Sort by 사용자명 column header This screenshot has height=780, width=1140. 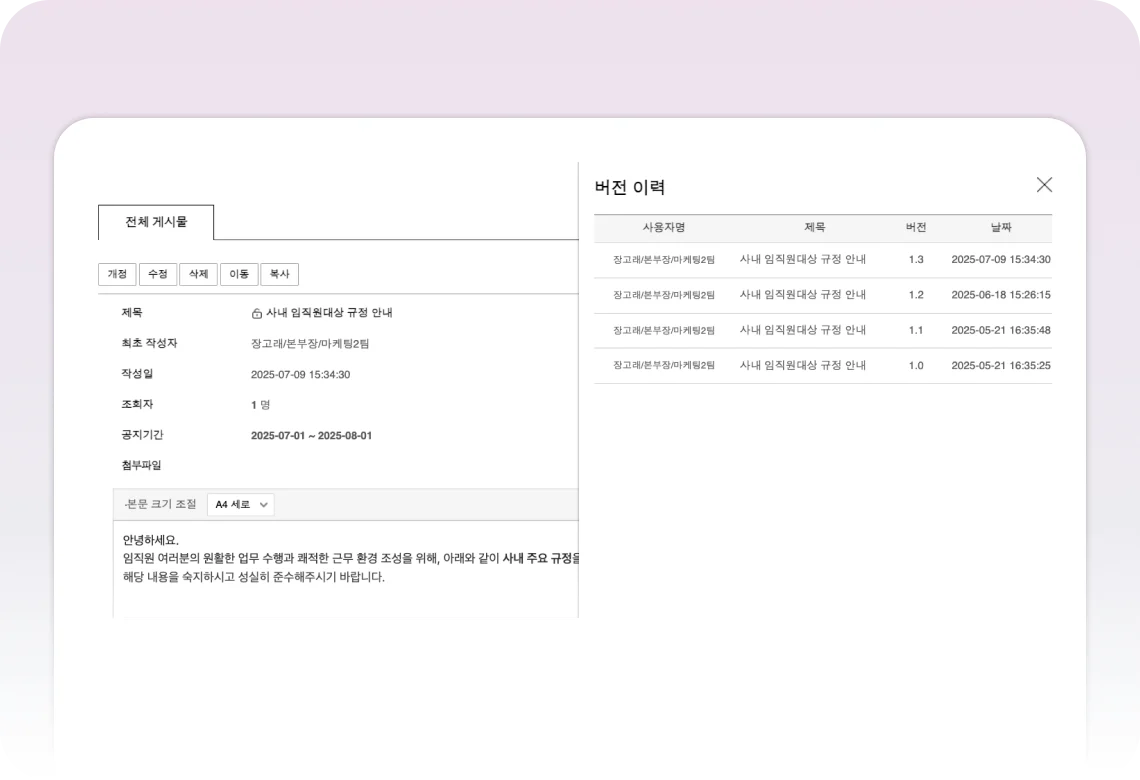click(x=663, y=228)
